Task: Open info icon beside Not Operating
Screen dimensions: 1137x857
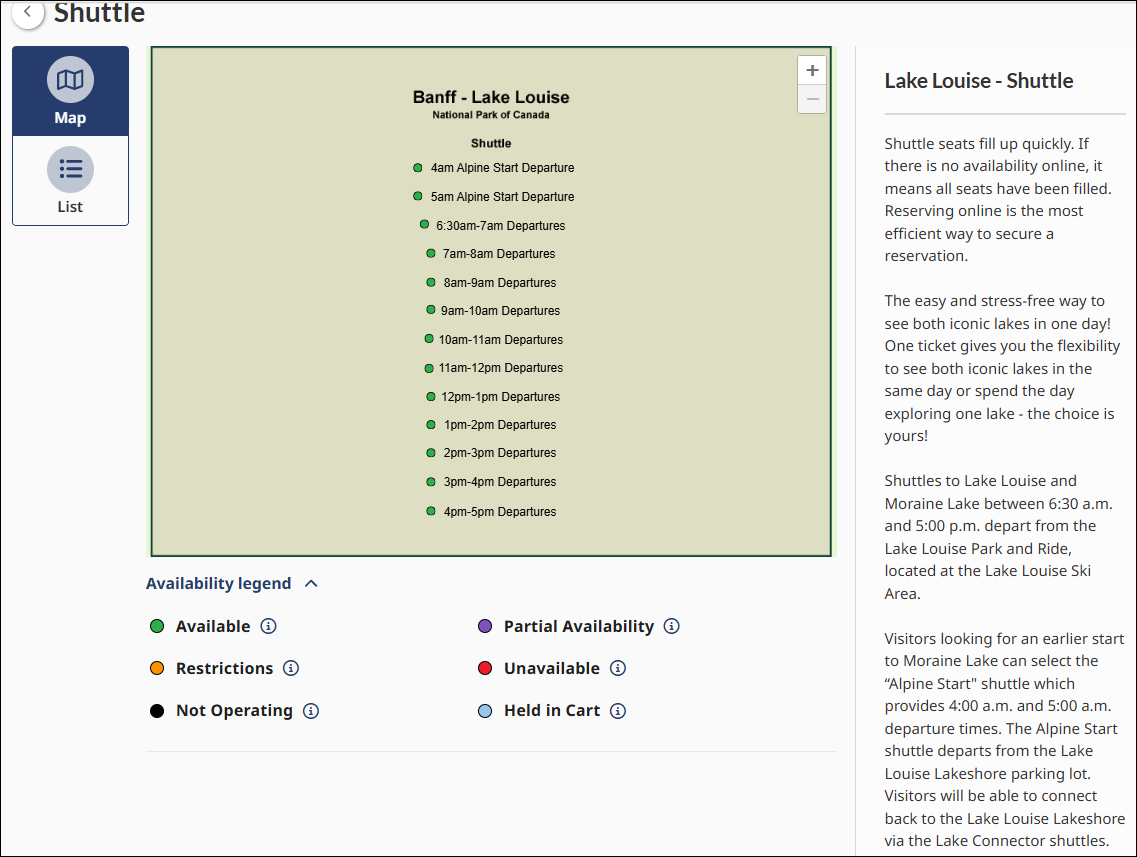Action: pyautogui.click(x=311, y=711)
